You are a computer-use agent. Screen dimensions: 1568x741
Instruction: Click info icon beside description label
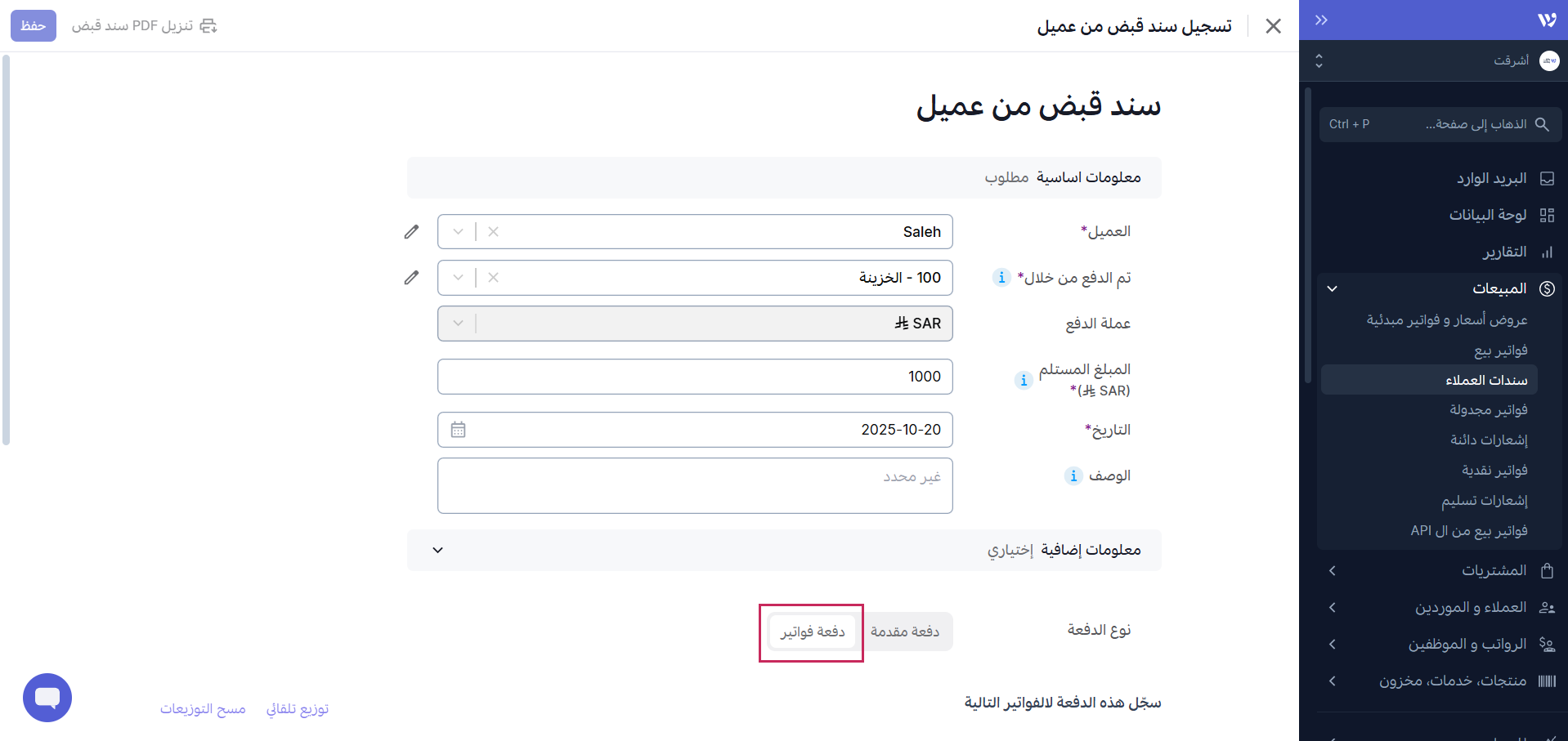click(x=1073, y=475)
